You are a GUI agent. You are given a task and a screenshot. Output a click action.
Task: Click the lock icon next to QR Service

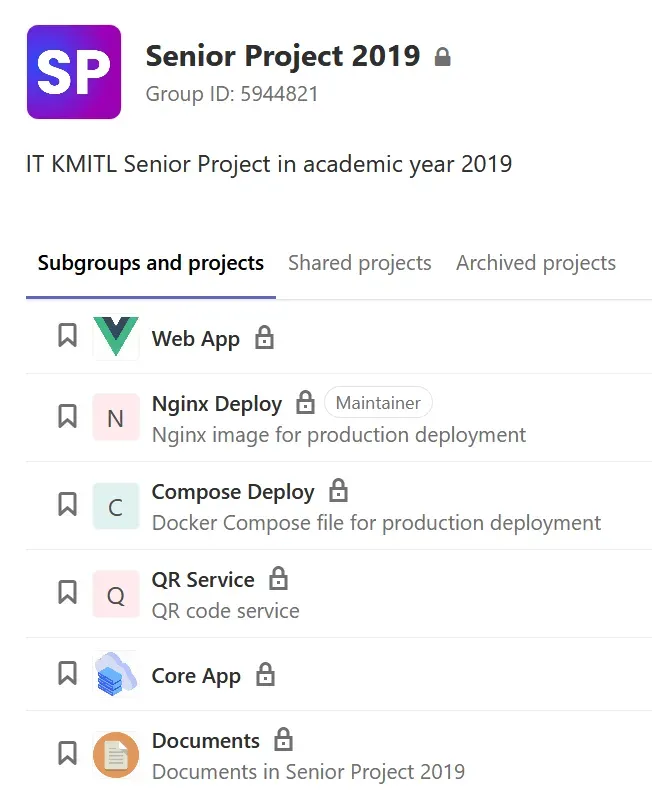(278, 578)
